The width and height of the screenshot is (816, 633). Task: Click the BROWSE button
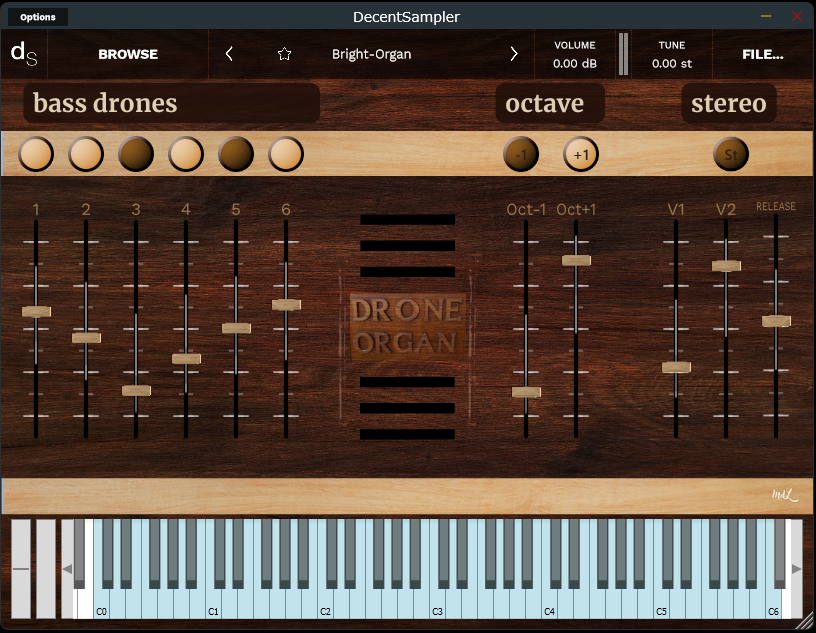click(x=128, y=54)
